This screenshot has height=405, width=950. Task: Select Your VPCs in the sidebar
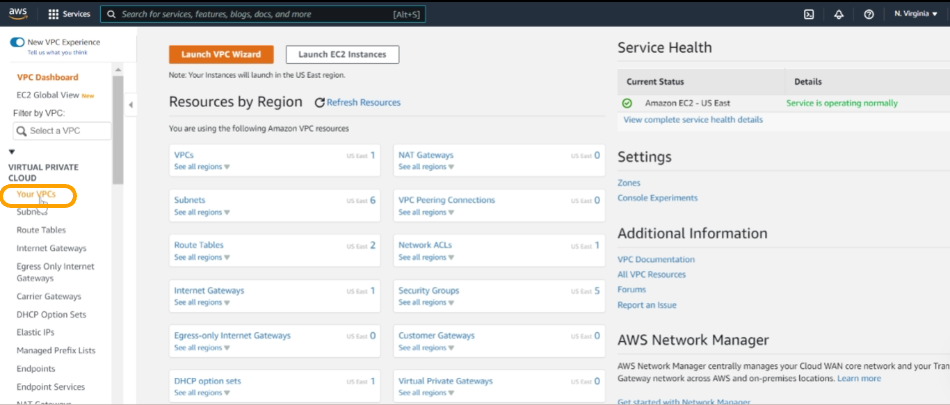(36, 195)
